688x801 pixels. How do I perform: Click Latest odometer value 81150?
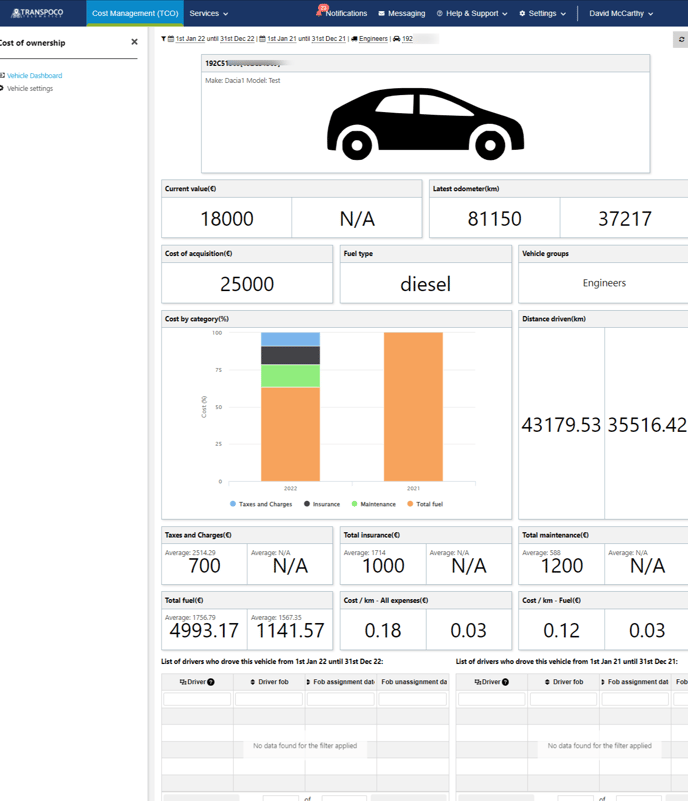click(494, 219)
